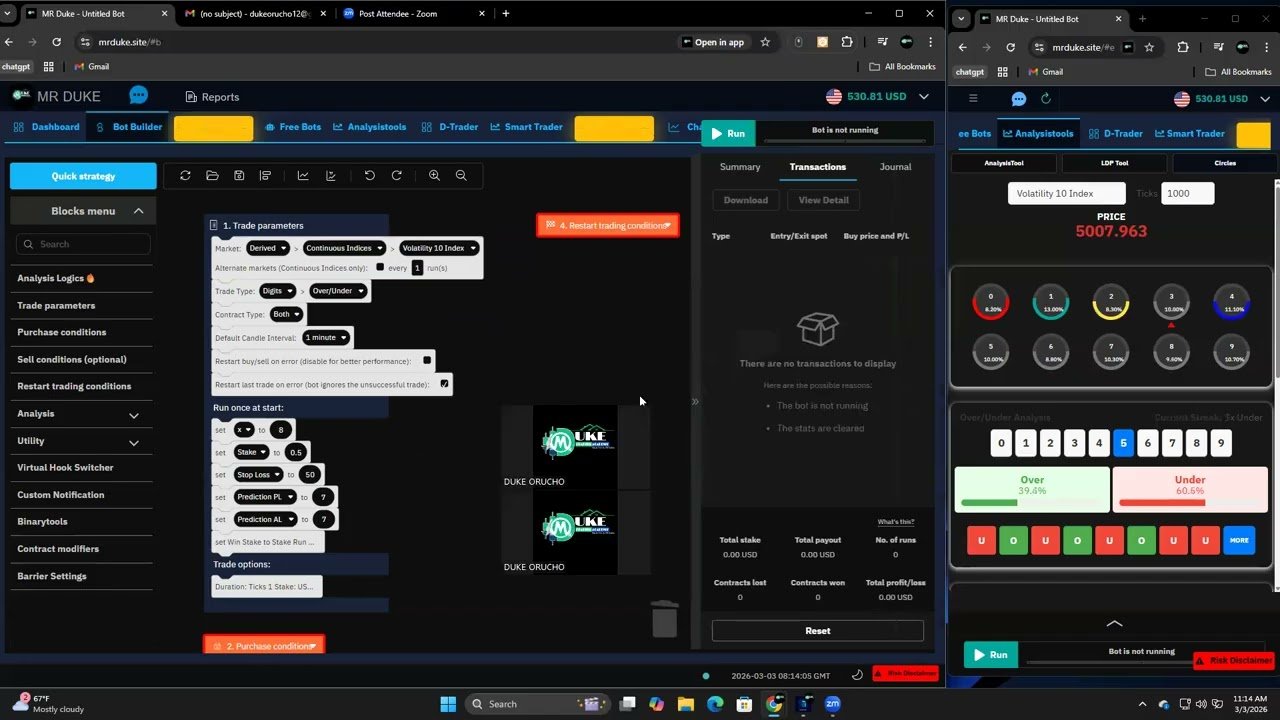1280x720 pixels.
Task: Click the MORE button in Over/Under analysis
Action: tap(1239, 540)
